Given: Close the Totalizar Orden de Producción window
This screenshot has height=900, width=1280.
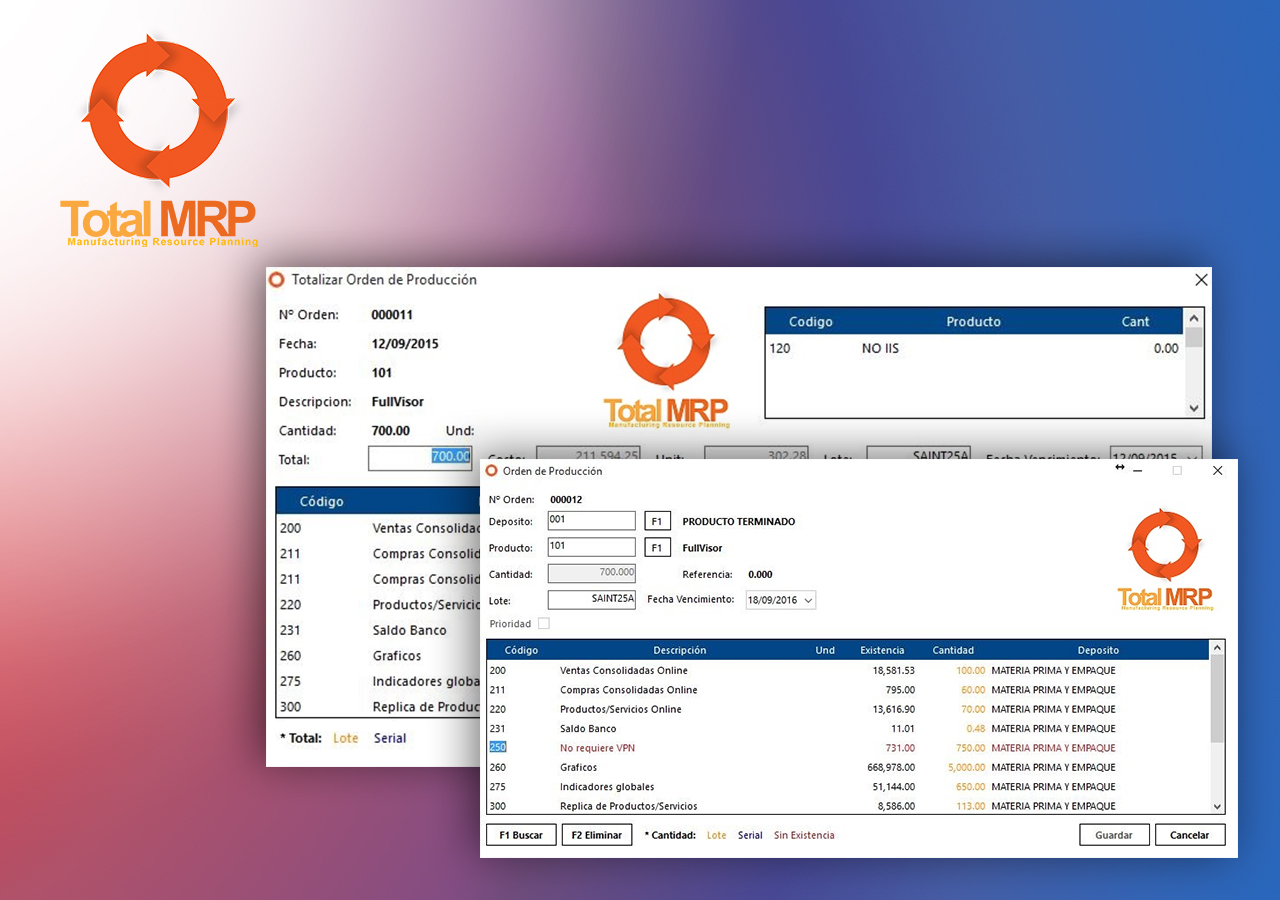Looking at the screenshot, I should pyautogui.click(x=1201, y=280).
